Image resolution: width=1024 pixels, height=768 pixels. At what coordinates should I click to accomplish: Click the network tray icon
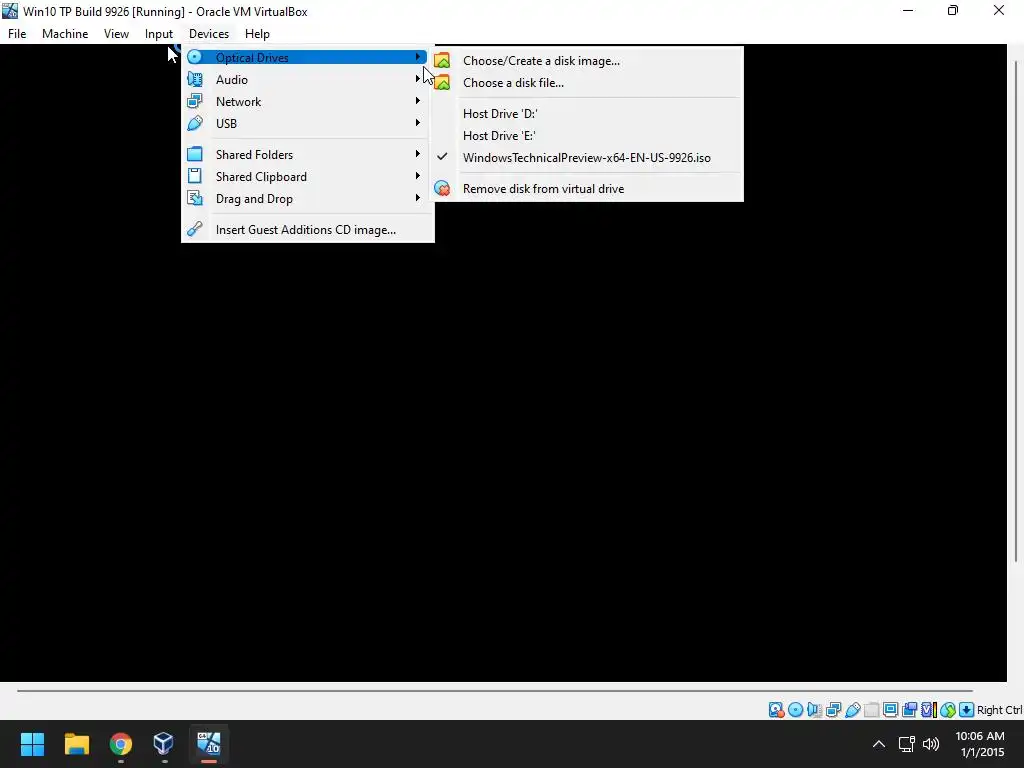tap(906, 744)
